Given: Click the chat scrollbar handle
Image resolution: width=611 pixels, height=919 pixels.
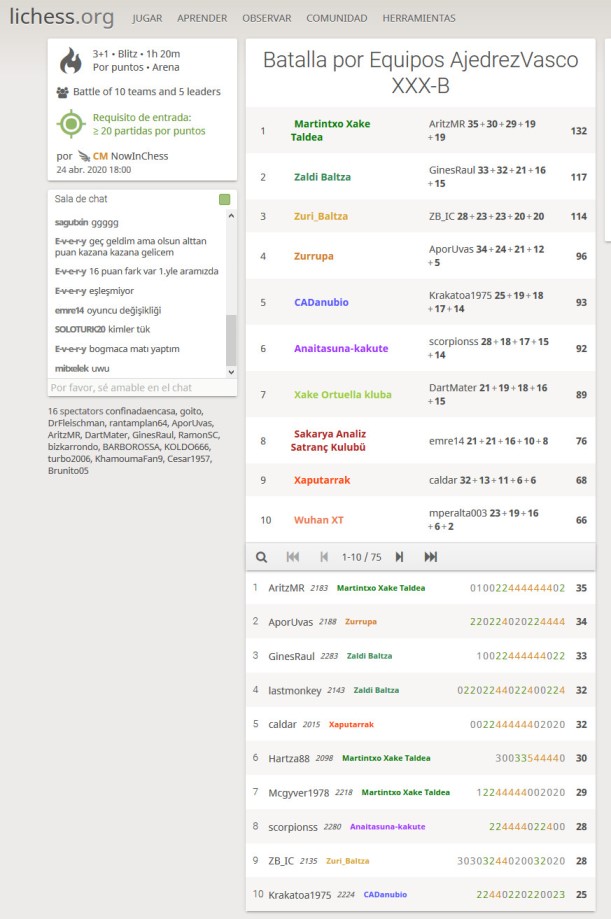Looking at the screenshot, I should point(231,338).
